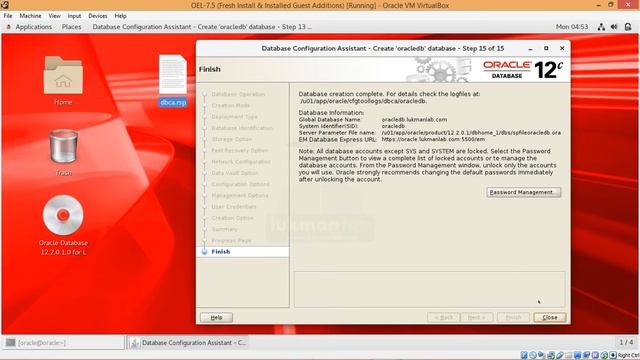Click the VirtualBox shared folders status icon
Screen dimensions: 640x360
pos(568,355)
